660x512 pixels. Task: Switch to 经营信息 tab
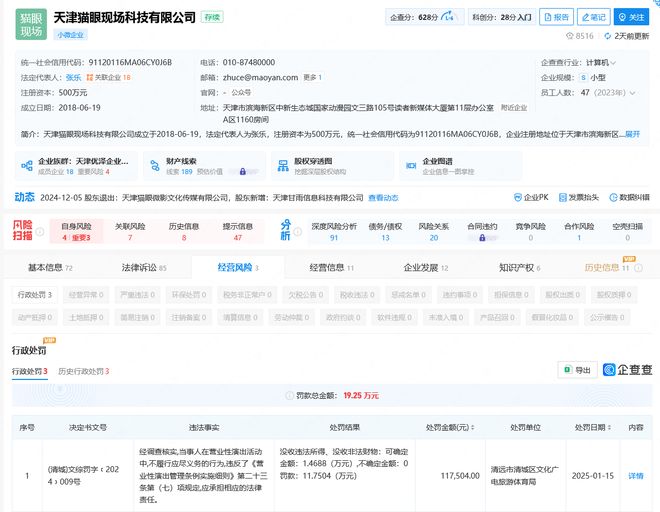point(332,268)
